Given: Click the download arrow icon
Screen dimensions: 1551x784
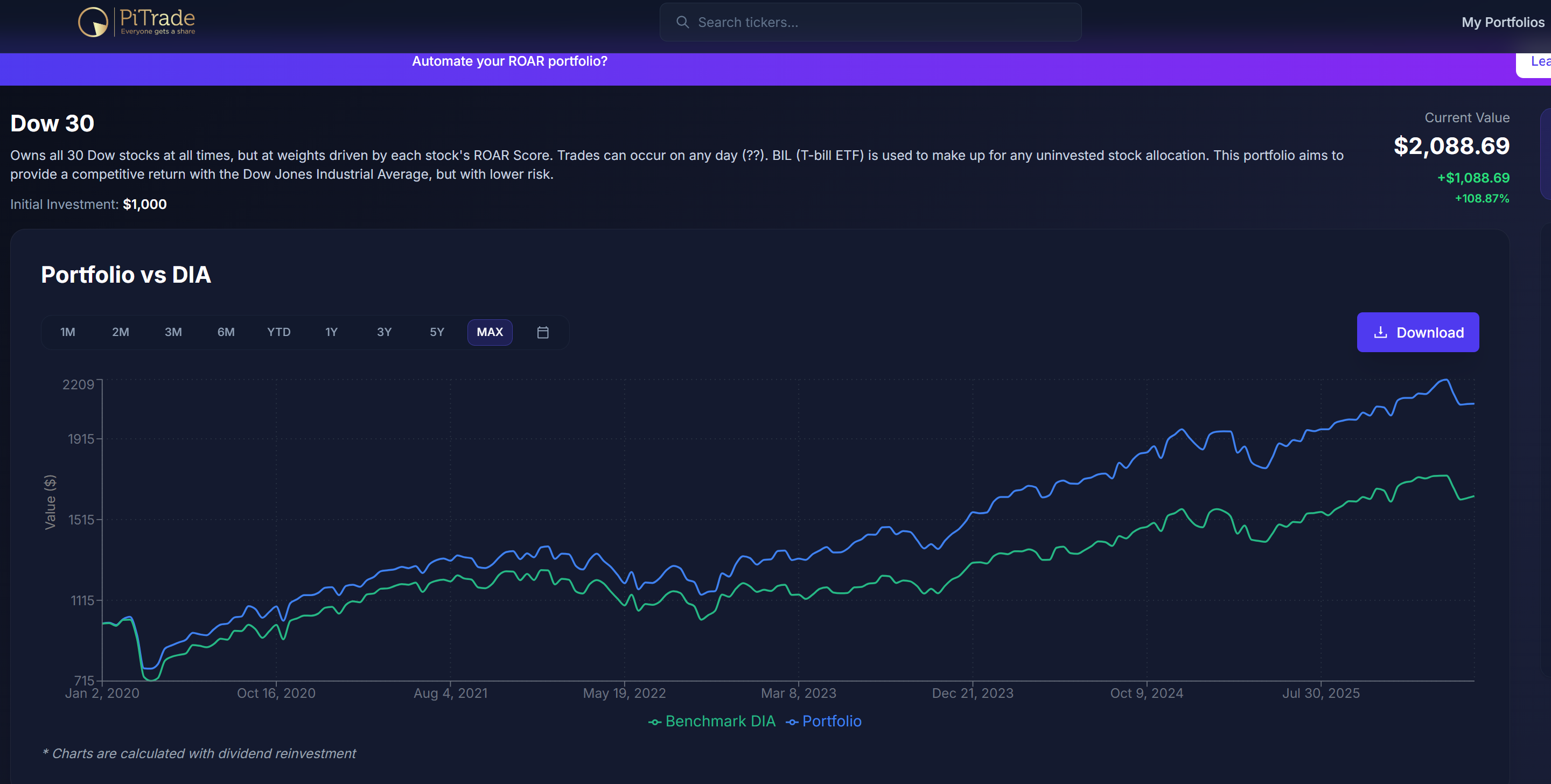Looking at the screenshot, I should pos(1380,332).
